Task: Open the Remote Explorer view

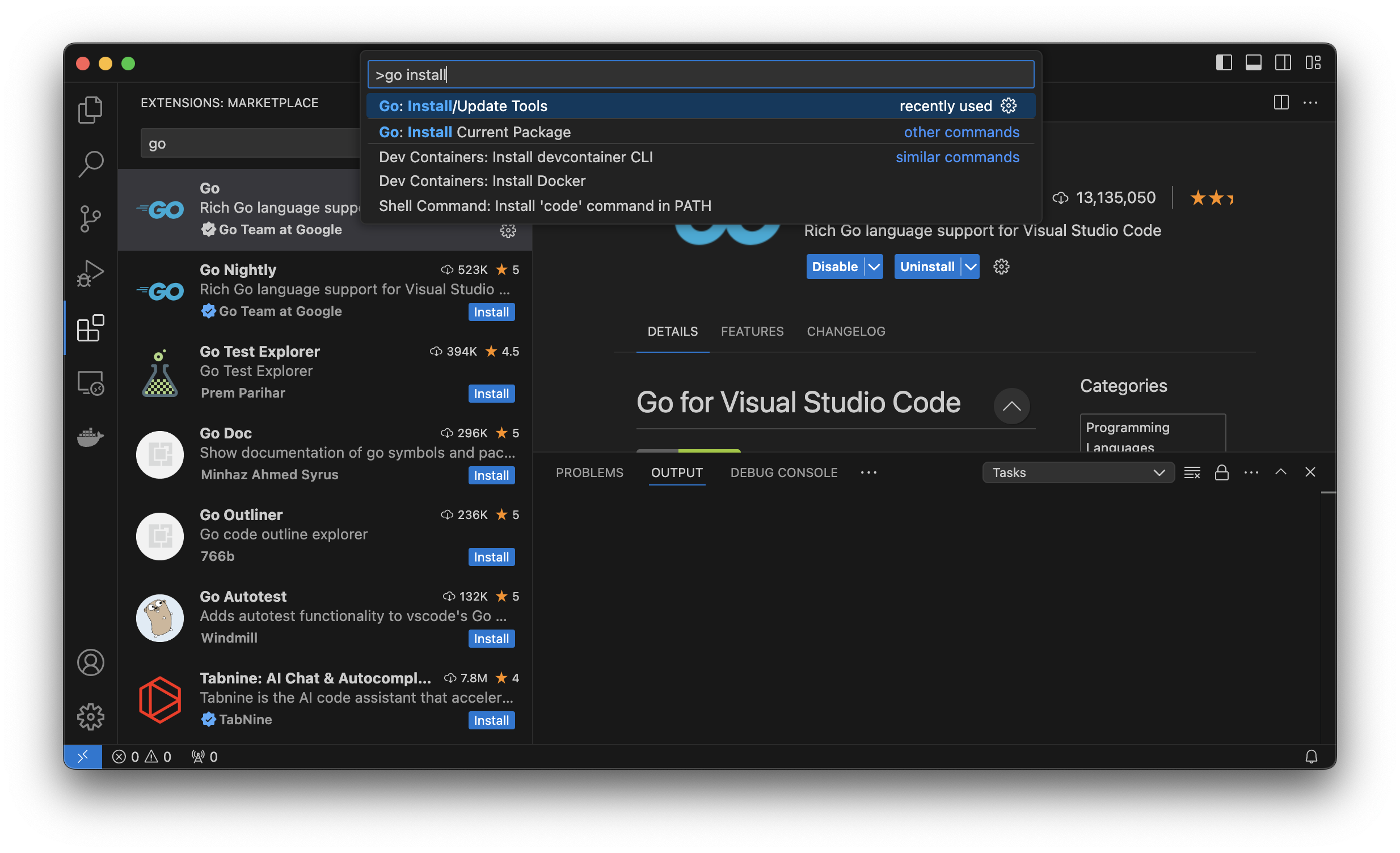Action: click(90, 382)
